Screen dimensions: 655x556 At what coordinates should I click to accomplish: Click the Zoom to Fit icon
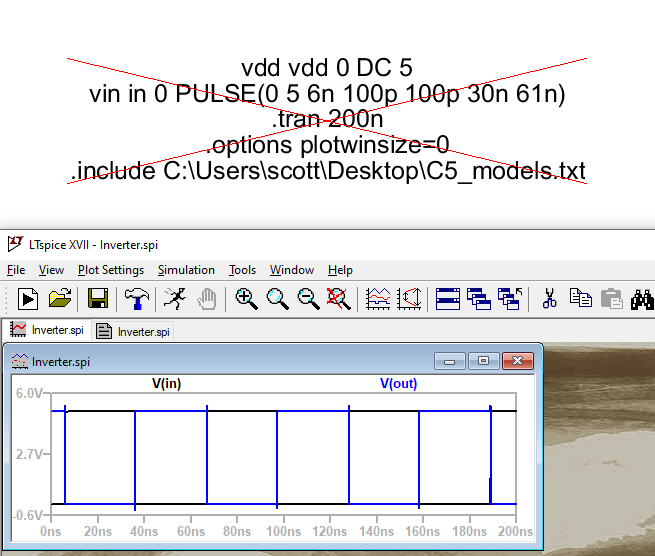coord(340,298)
